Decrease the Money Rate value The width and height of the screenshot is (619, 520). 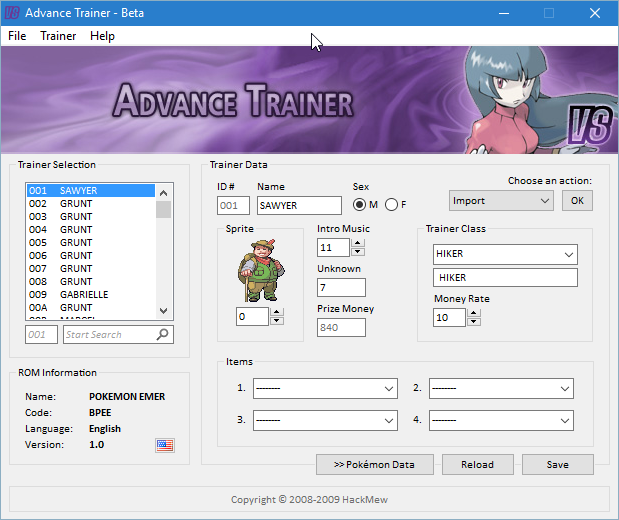tap(474, 322)
